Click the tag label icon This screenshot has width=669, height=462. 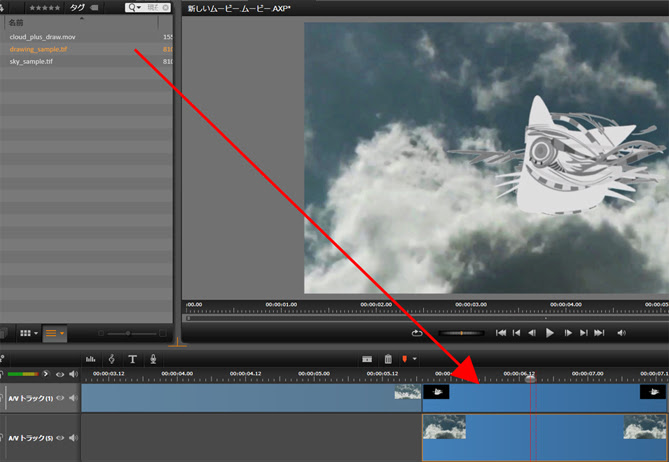tap(94, 8)
